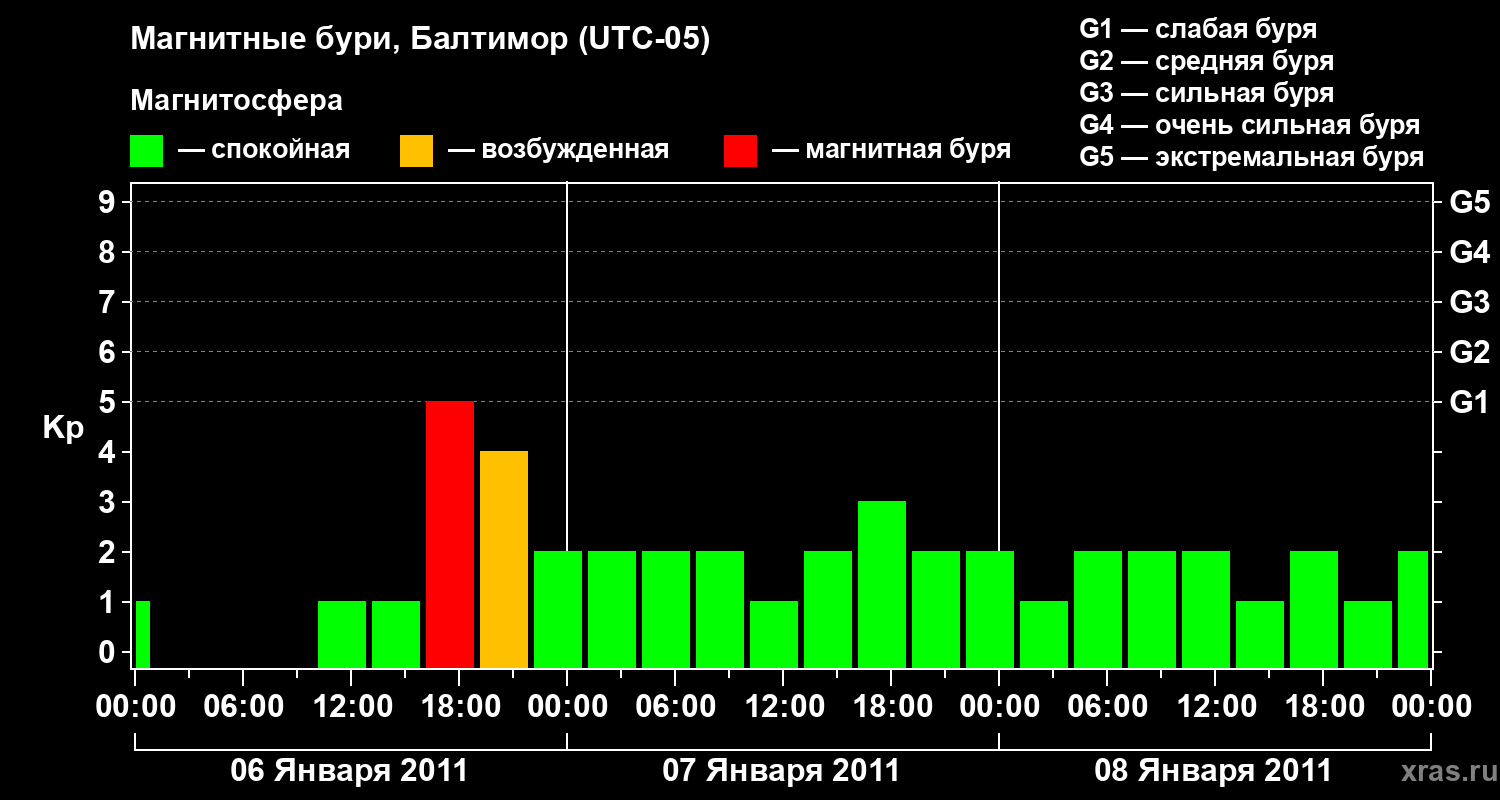Viewport: 1500px width, 800px height.
Task: Select the narrow green bar at chart start
Action: 143,635
